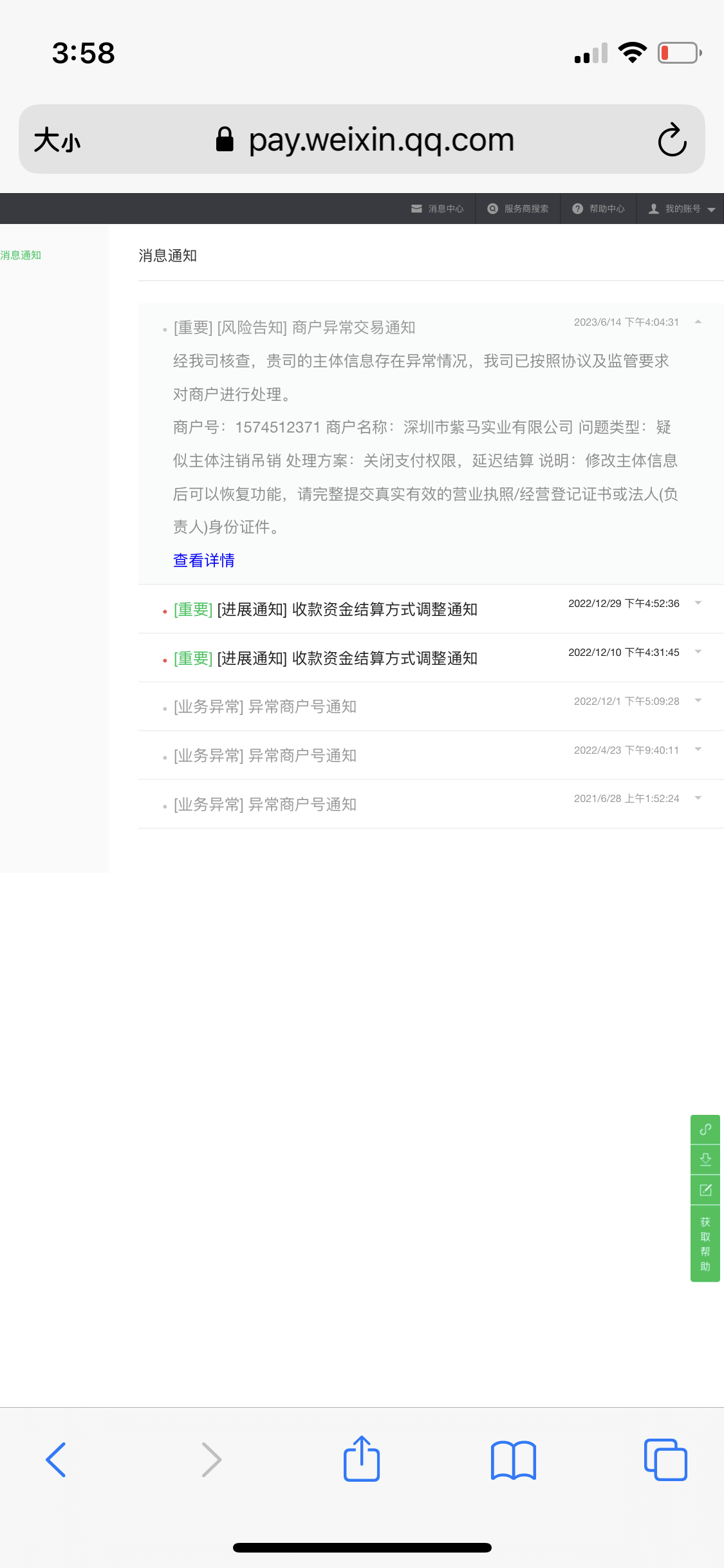Expand the 2021/6/28 异常商户号通知 arrow
Screen dimensions: 724x1568
tap(698, 798)
